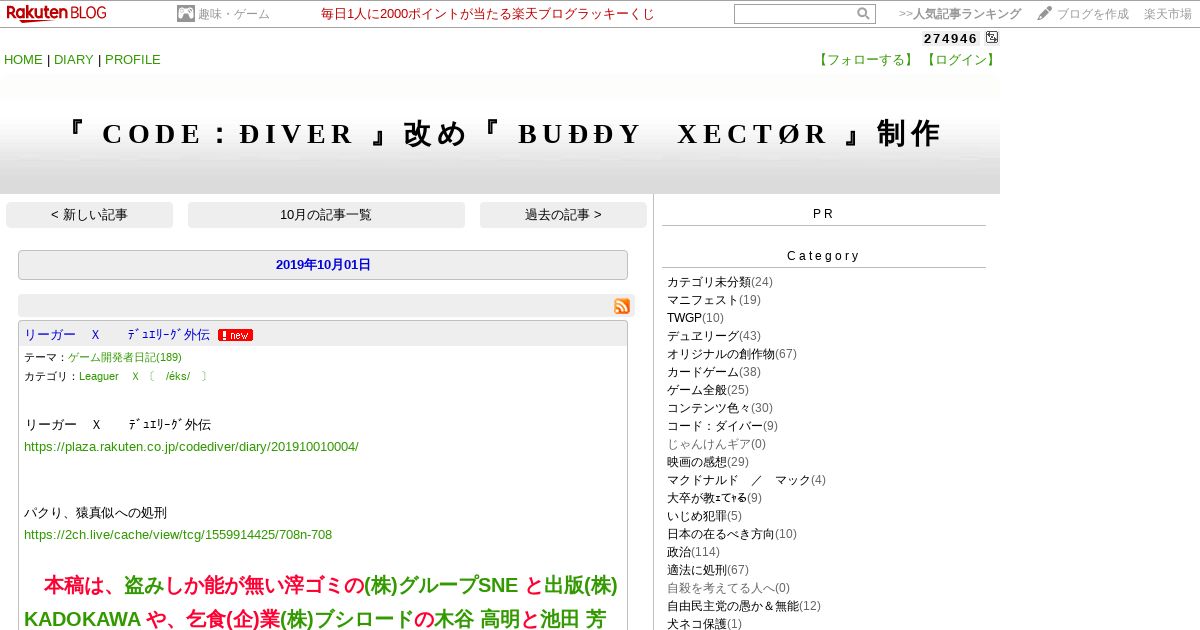This screenshot has height=630, width=1200.
Task: Open 趣味・ゲーム genre link
Action: (x=233, y=14)
